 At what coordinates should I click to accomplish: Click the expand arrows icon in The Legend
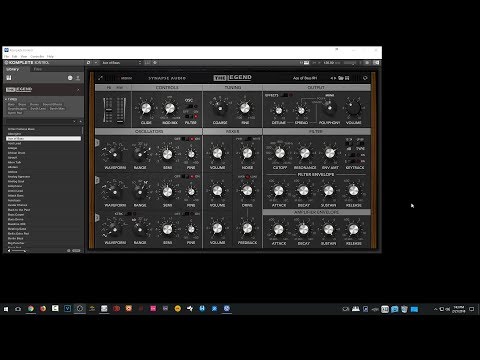(100, 78)
